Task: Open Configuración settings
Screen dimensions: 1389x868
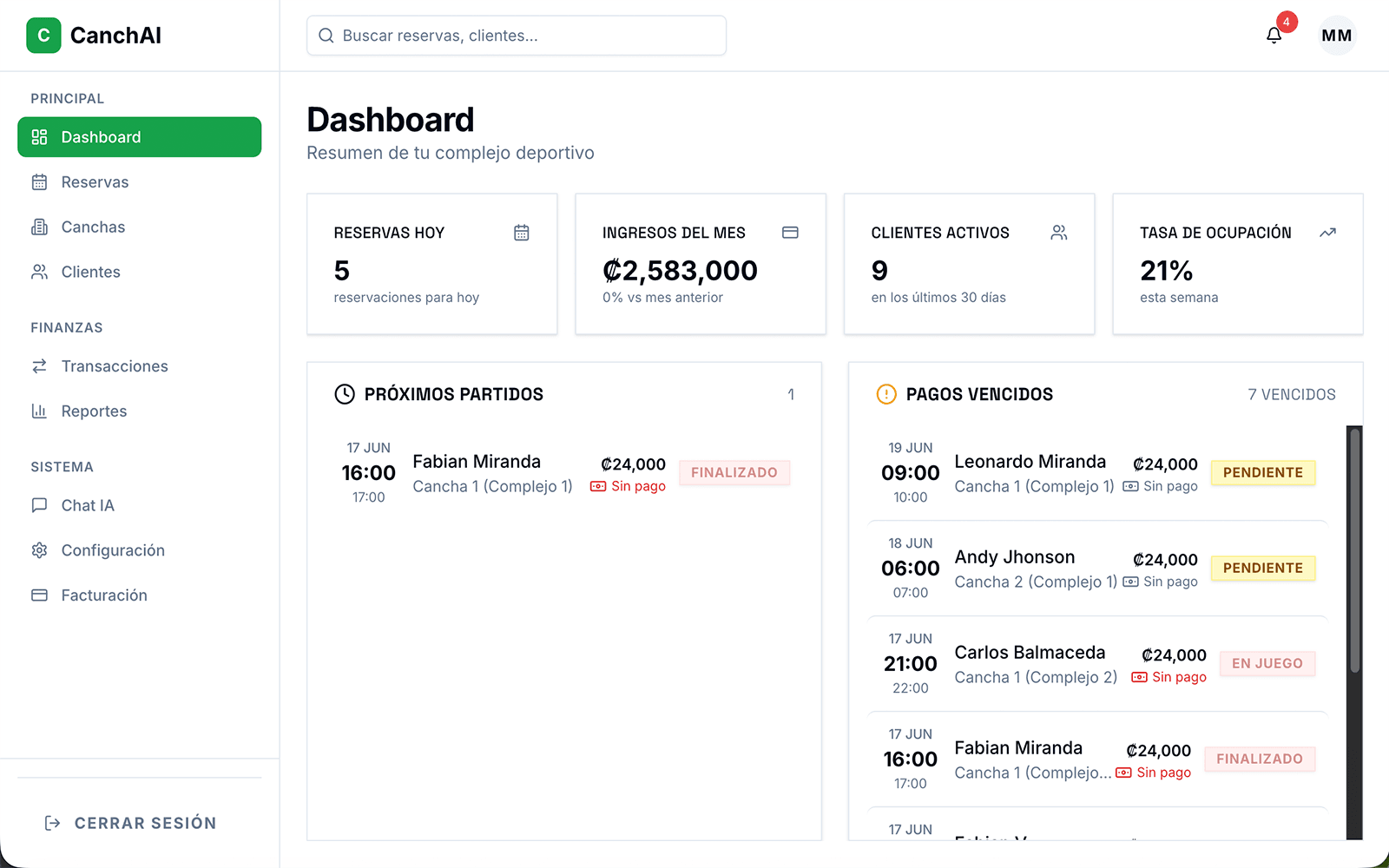Action: (139, 550)
